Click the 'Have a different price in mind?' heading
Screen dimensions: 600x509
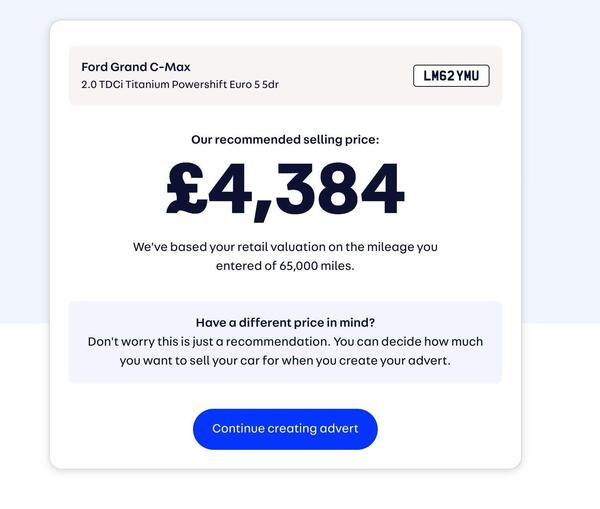coord(285,323)
